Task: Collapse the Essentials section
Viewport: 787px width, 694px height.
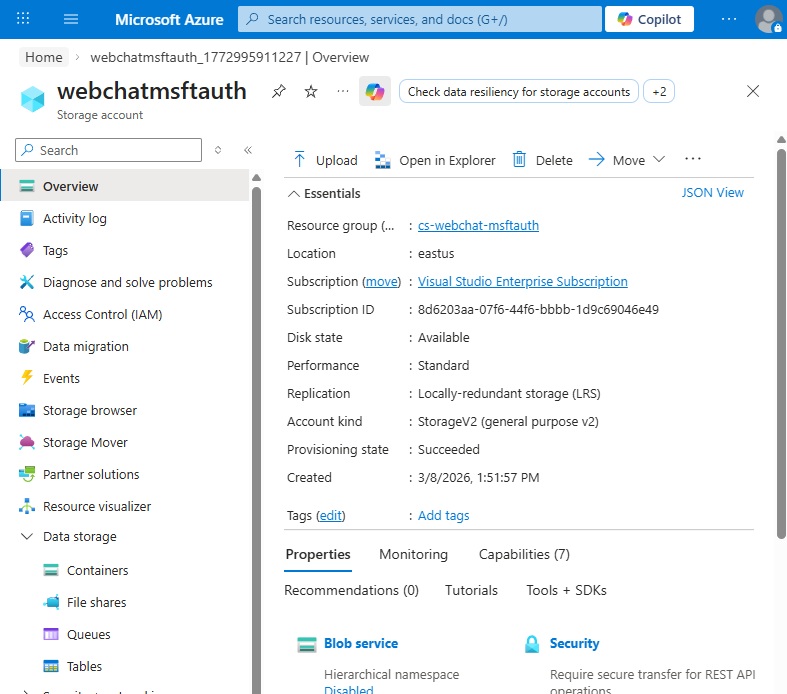Action: click(293, 193)
